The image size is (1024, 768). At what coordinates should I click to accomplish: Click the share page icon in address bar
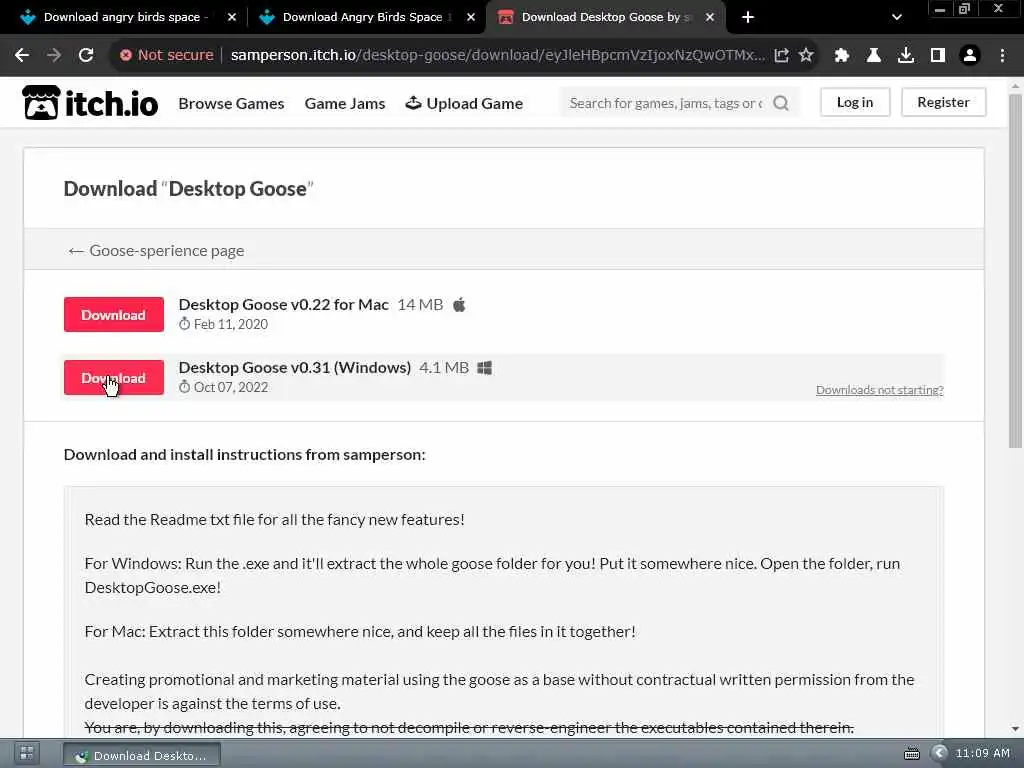781,56
